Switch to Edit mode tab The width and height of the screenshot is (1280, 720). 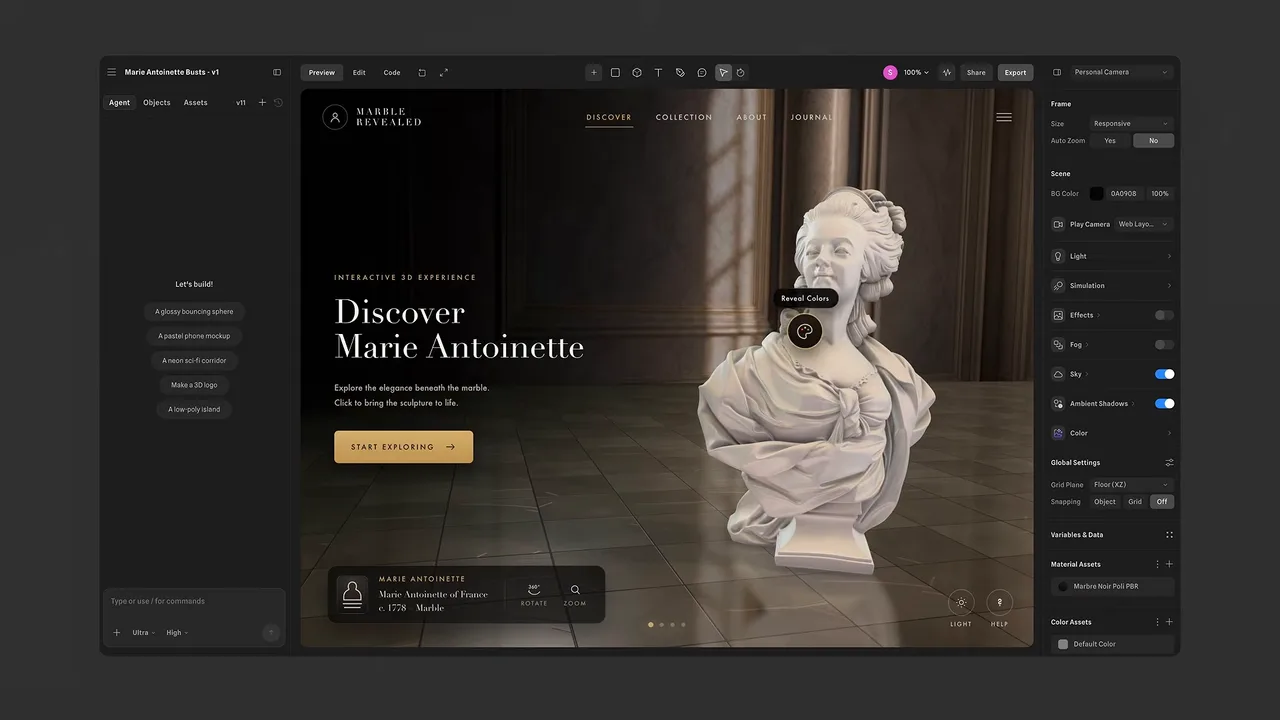[359, 72]
